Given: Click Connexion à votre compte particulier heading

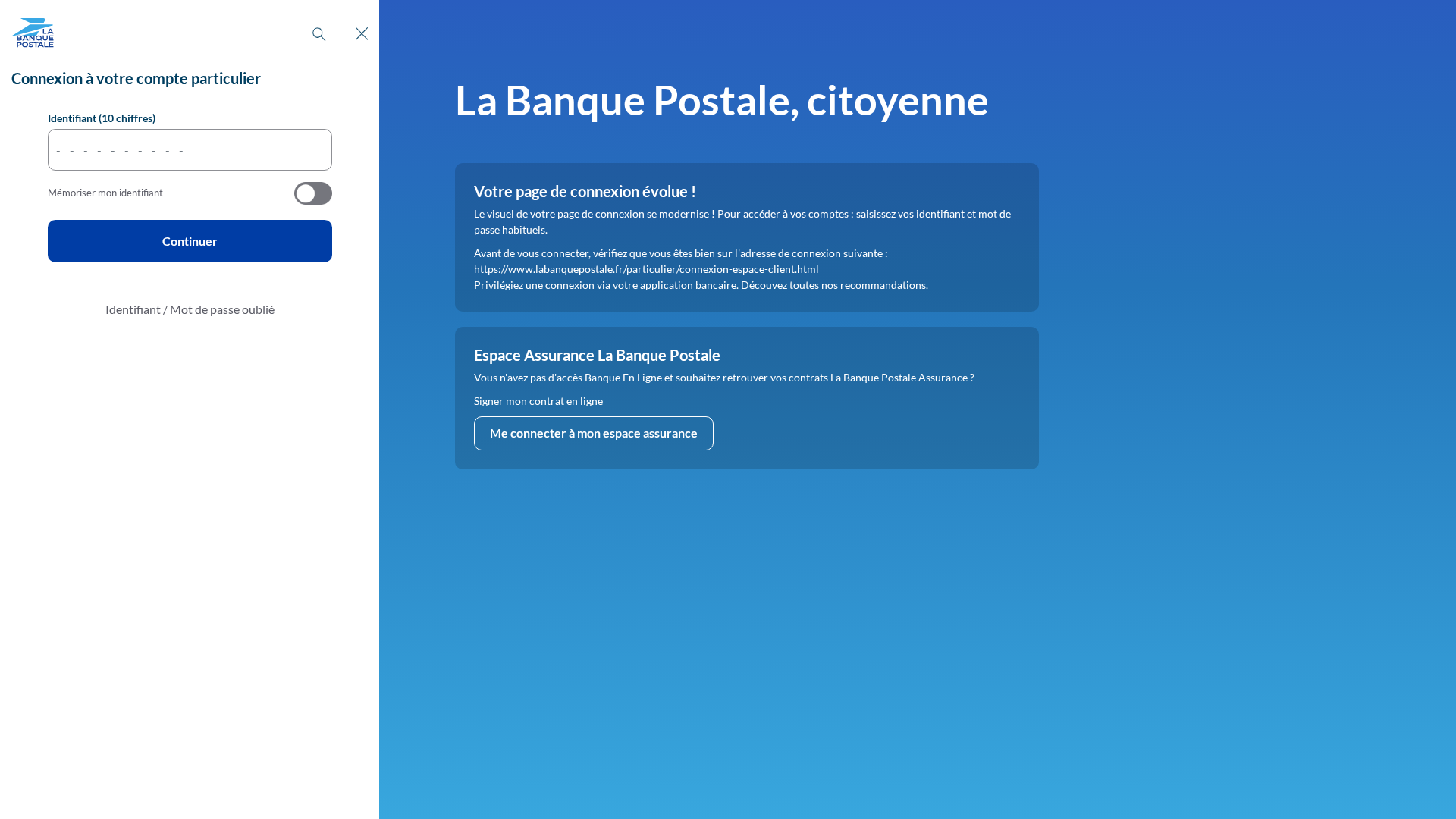Looking at the screenshot, I should 136,78.
